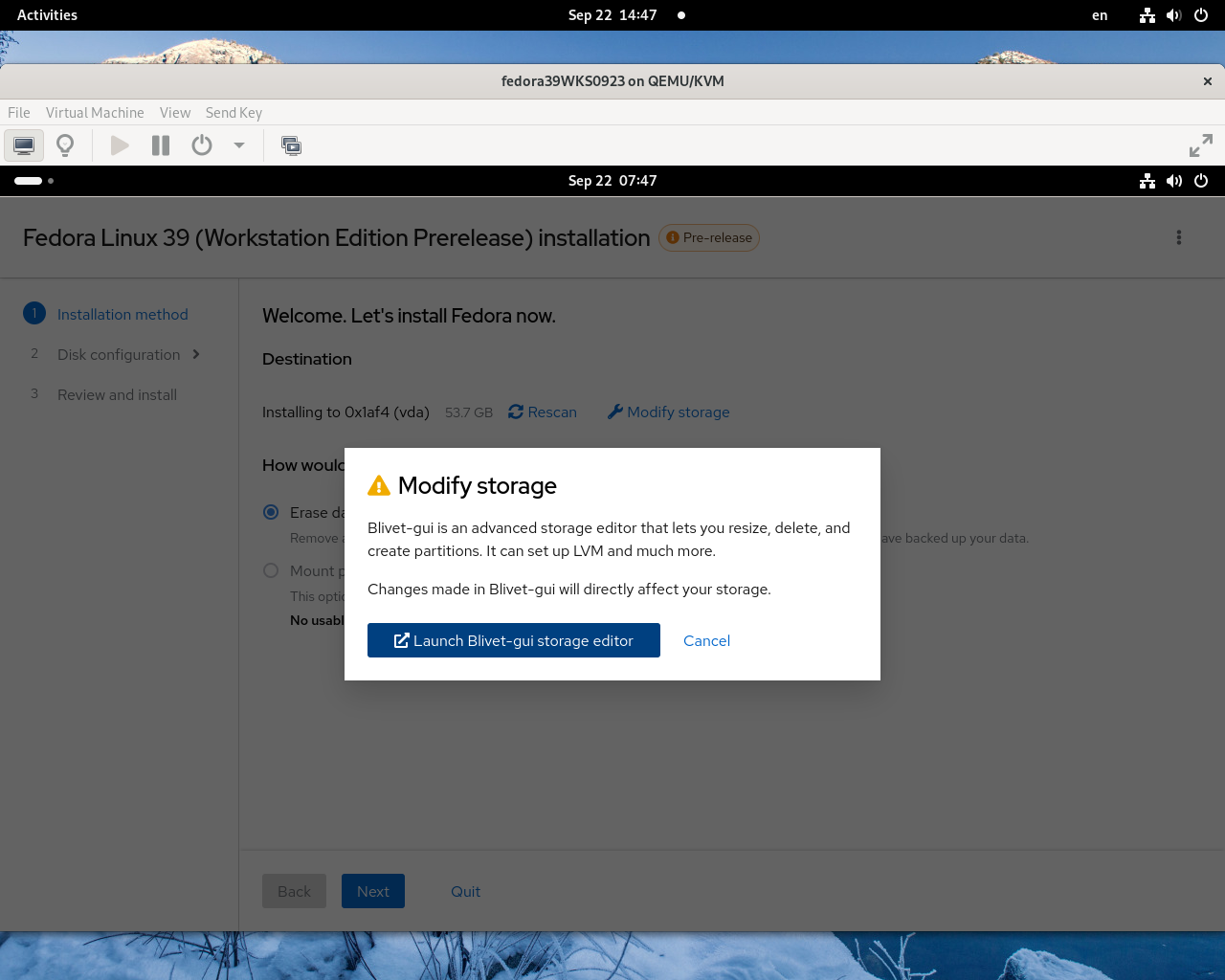Viewport: 1225px width, 980px height.
Task: Click guest volume icon
Action: click(1174, 181)
